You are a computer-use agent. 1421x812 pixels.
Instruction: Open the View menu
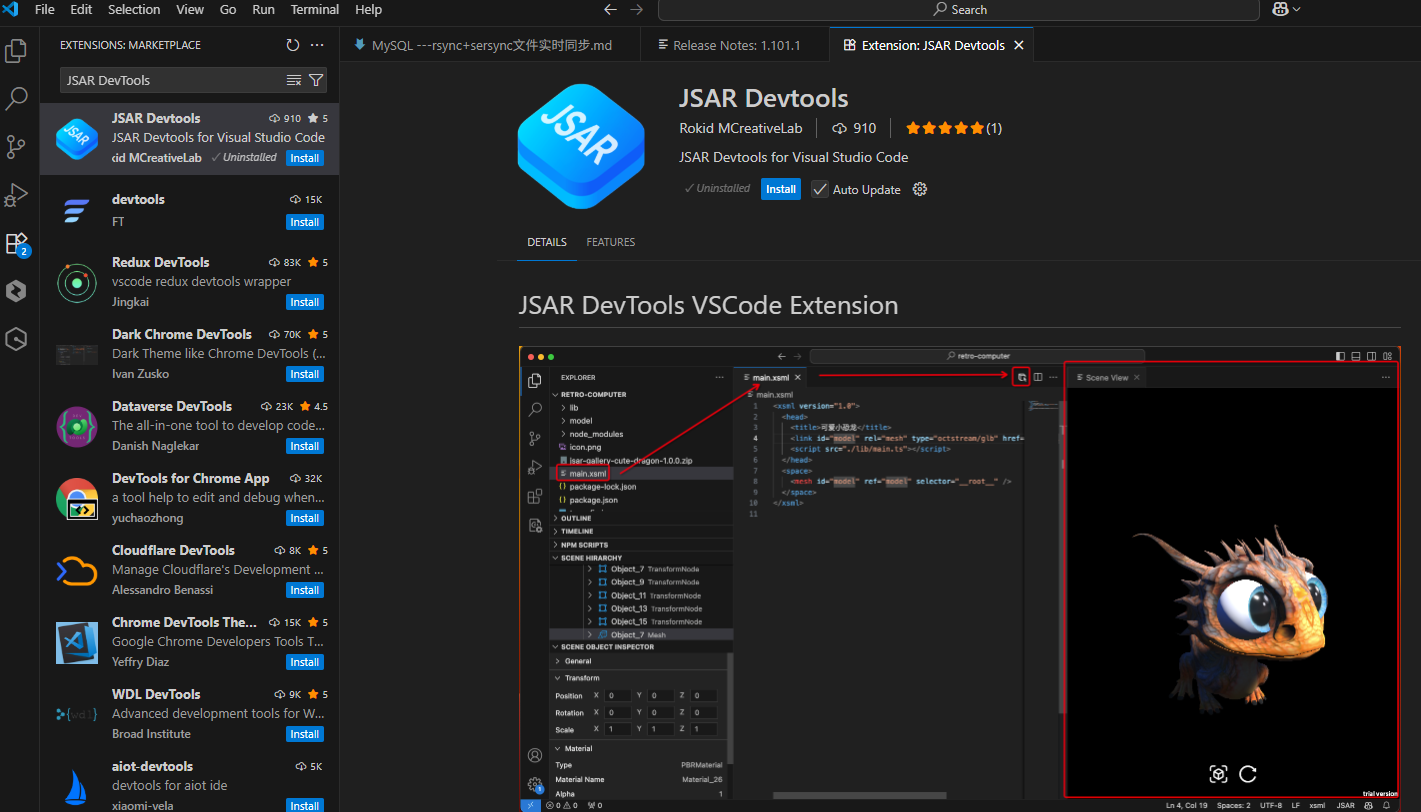(x=190, y=10)
